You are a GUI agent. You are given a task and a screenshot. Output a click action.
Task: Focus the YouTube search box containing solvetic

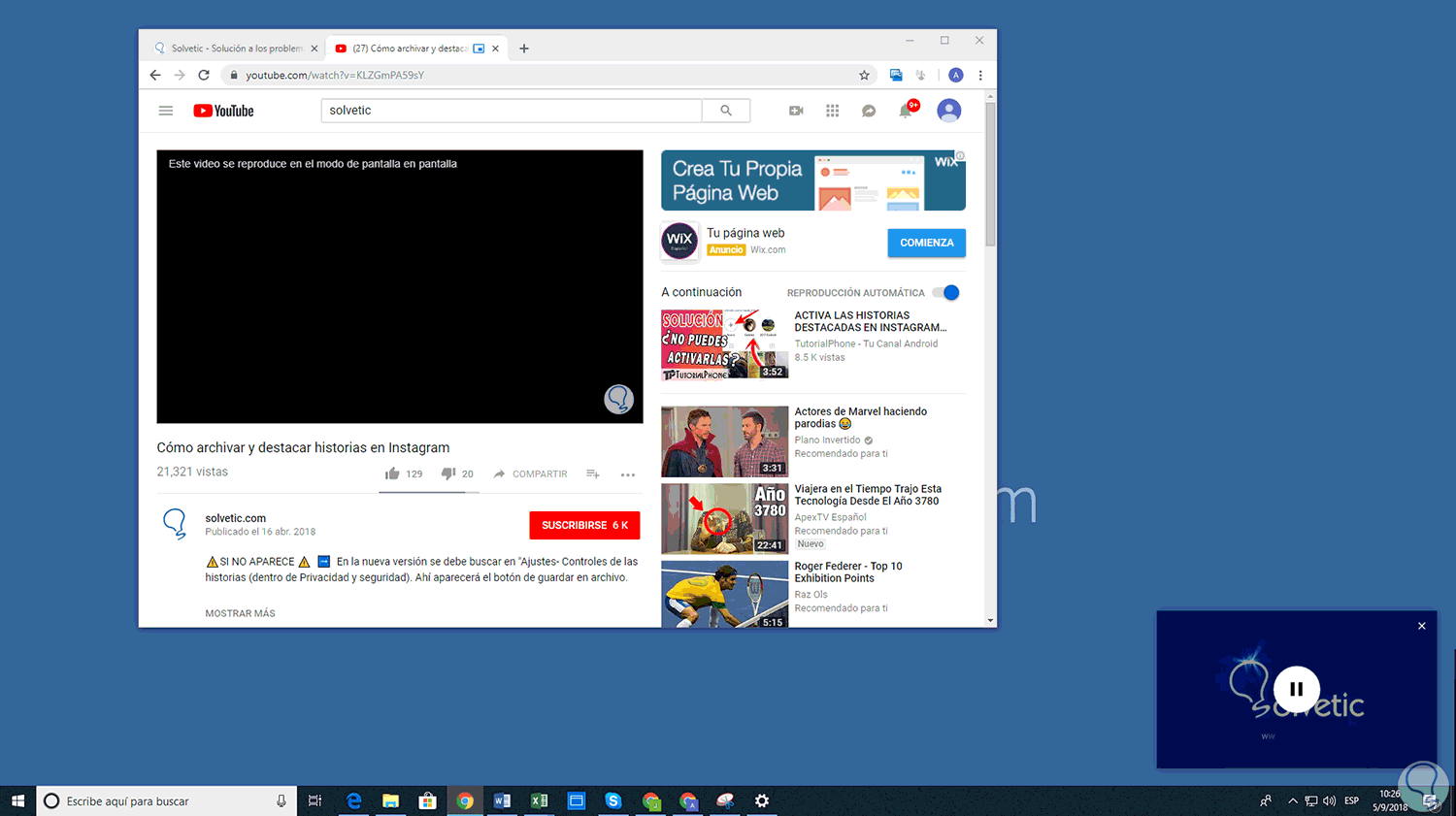tap(512, 111)
